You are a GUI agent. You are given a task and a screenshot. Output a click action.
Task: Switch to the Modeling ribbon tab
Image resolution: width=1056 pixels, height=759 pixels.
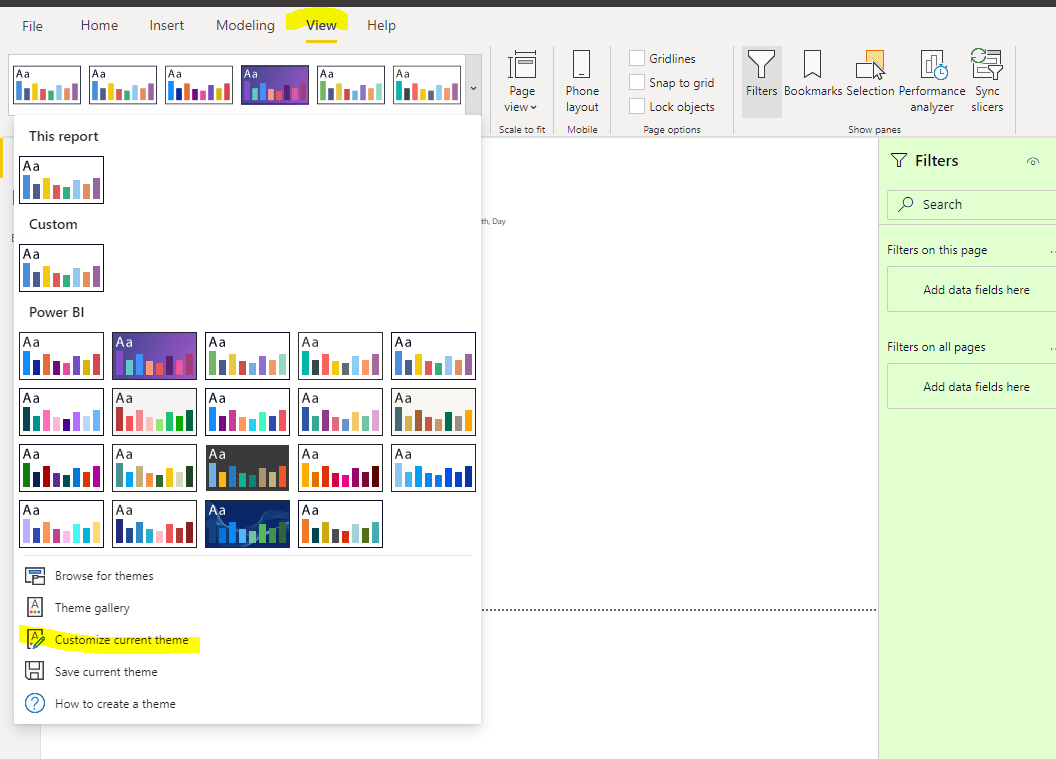[245, 25]
